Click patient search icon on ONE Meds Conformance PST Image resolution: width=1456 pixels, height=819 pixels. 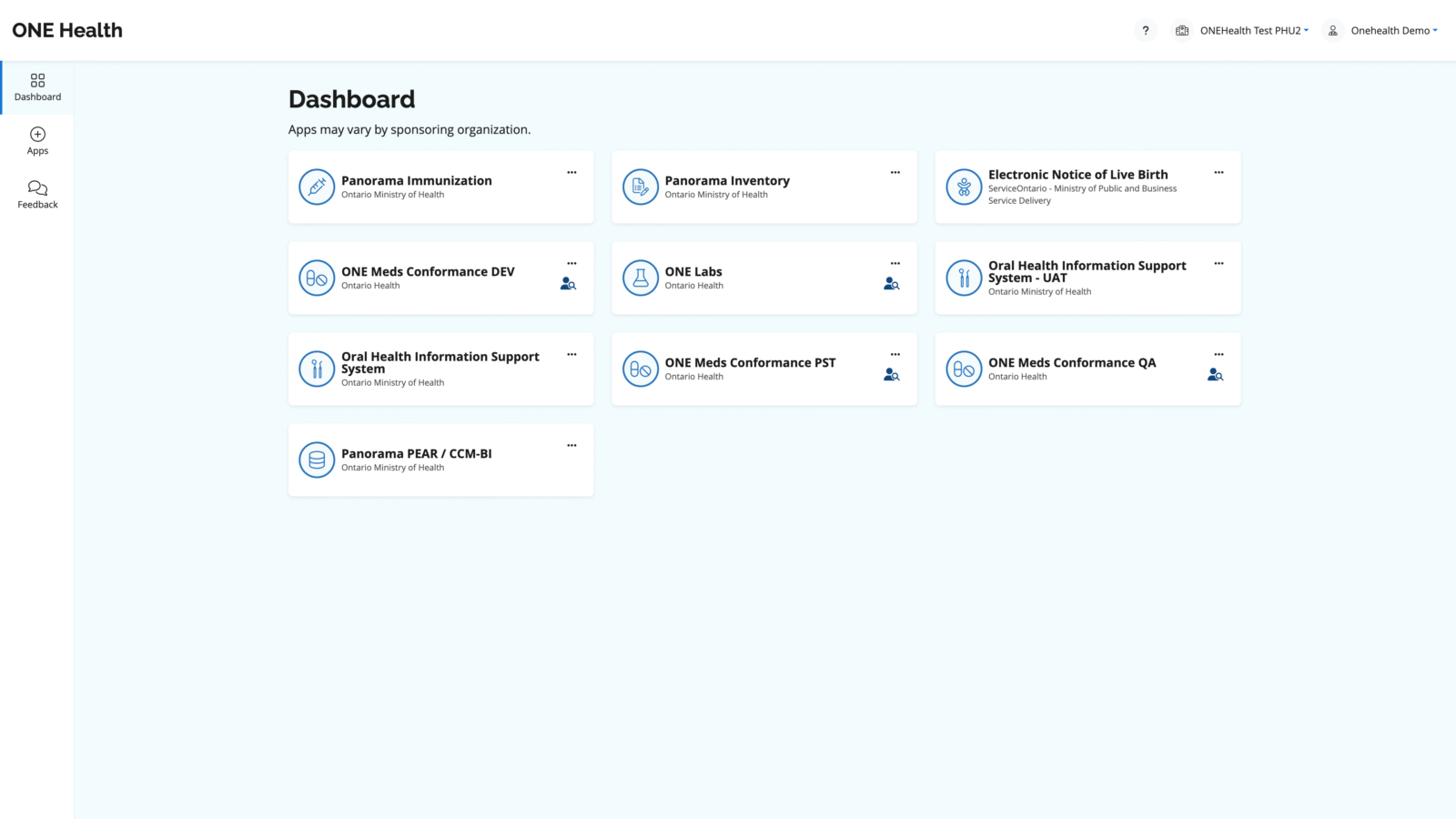click(x=892, y=375)
